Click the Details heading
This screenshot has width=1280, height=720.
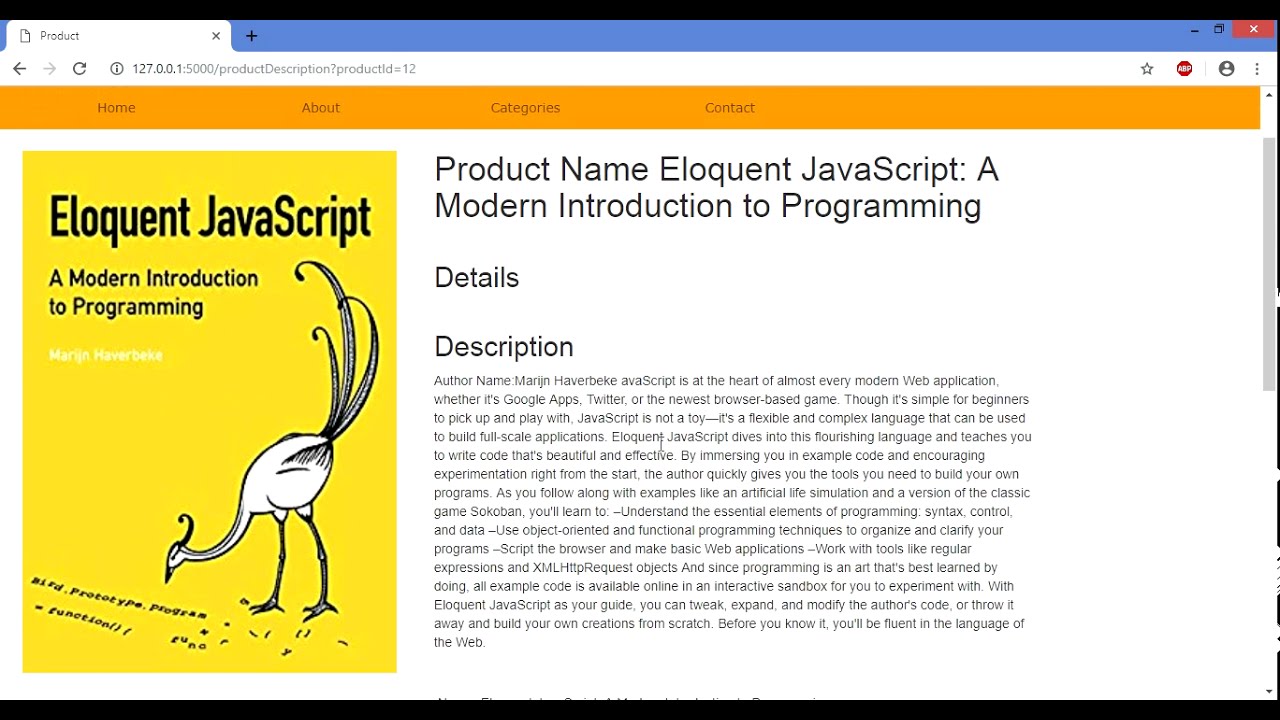pyautogui.click(x=477, y=278)
